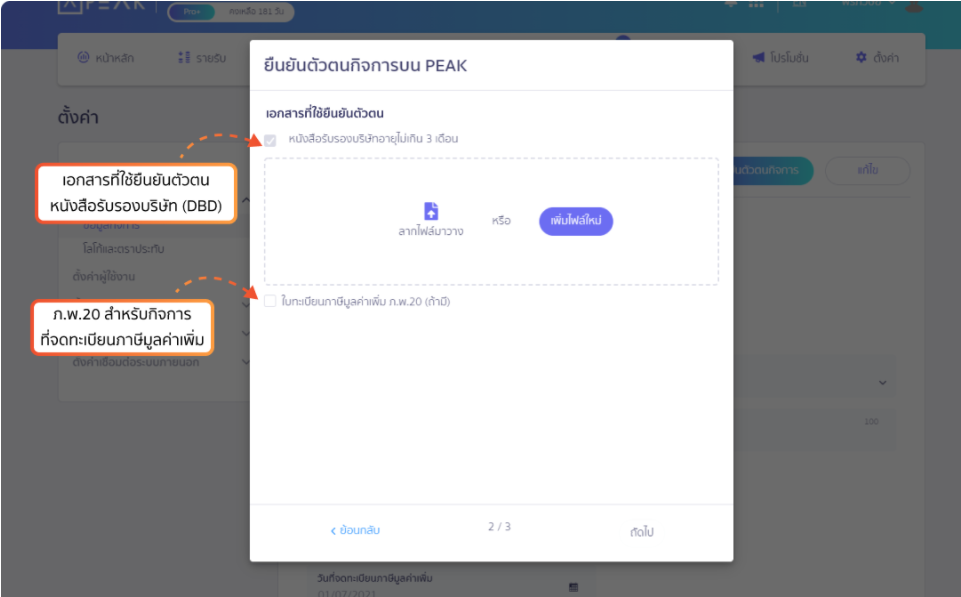
Task: Expand the ตั้งค่าเชื่อมต่อระบบภายนอก sidebar section
Action: pyautogui.click(x=246, y=362)
